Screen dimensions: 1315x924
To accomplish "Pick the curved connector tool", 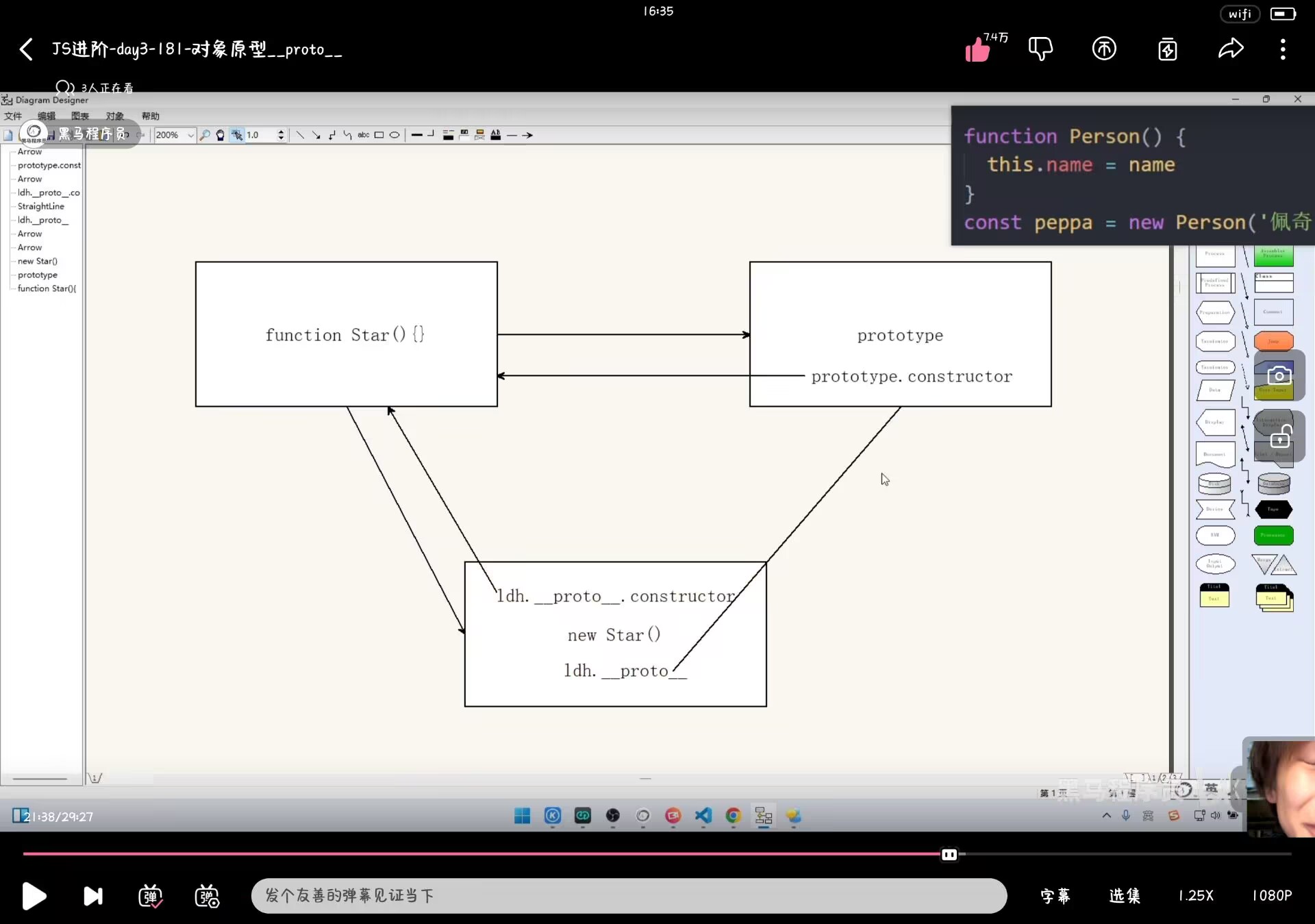I will (x=347, y=135).
